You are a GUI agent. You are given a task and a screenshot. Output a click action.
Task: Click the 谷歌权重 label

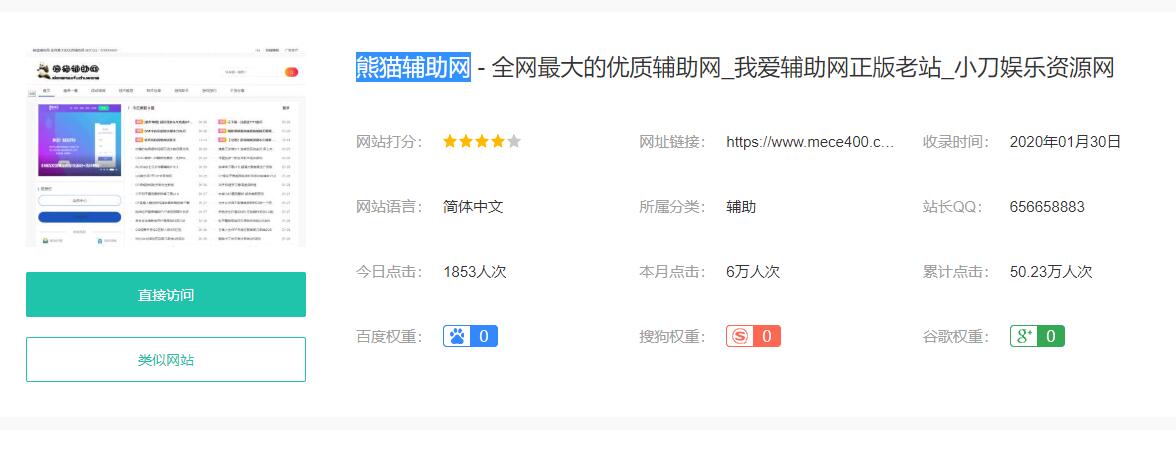(x=956, y=337)
